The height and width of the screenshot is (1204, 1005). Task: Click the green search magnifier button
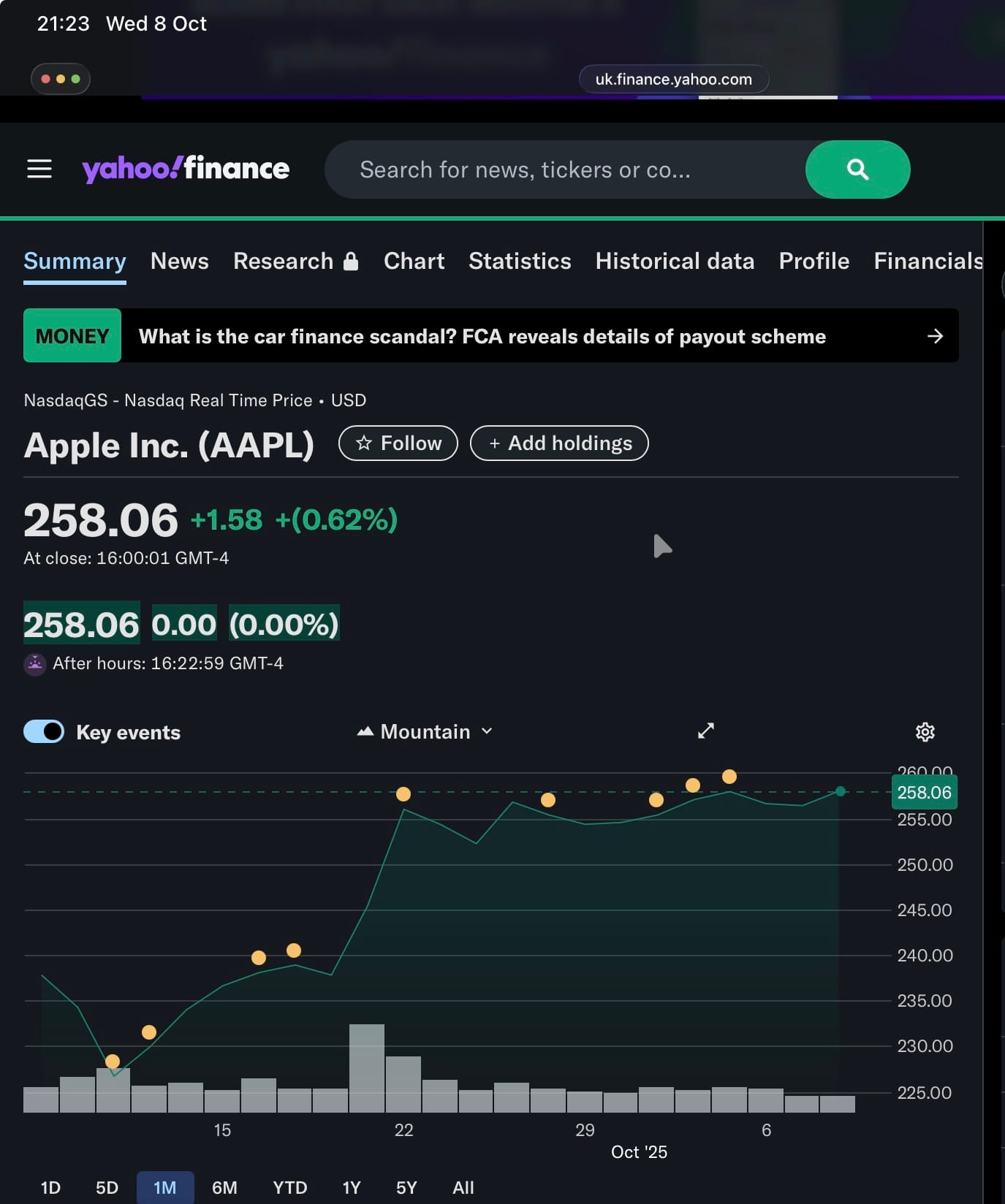857,169
